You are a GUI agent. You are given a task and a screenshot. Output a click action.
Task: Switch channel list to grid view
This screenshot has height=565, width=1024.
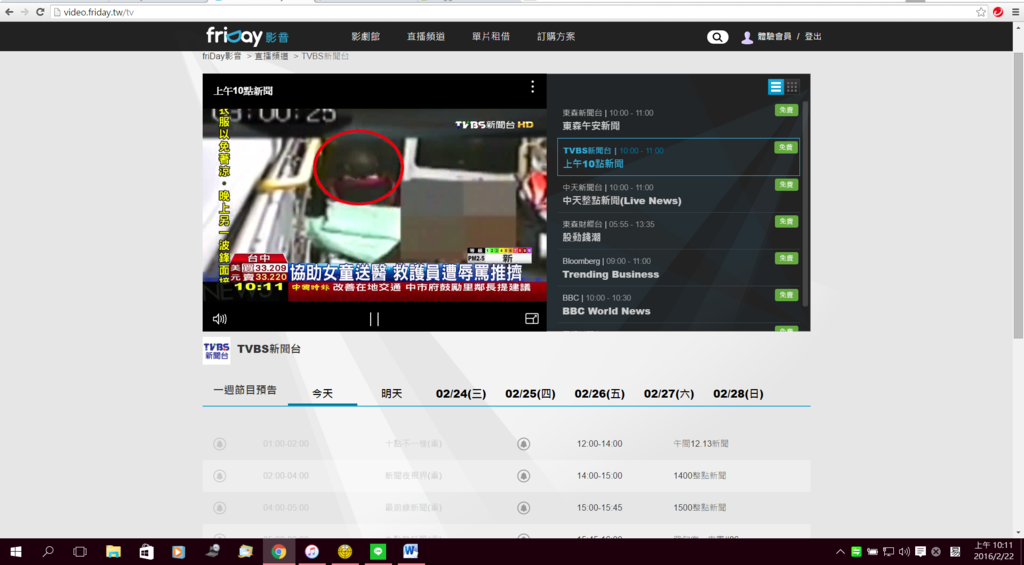[x=792, y=87]
